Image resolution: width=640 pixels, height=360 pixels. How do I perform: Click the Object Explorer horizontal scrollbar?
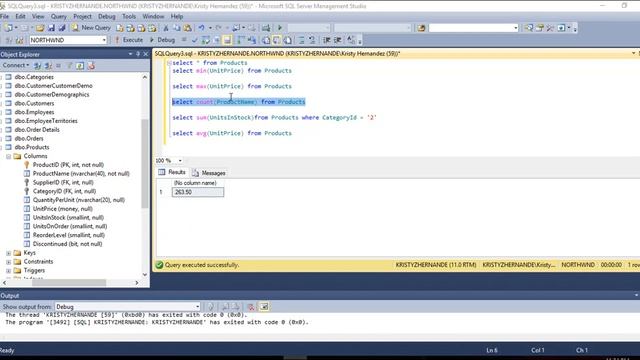(70, 282)
